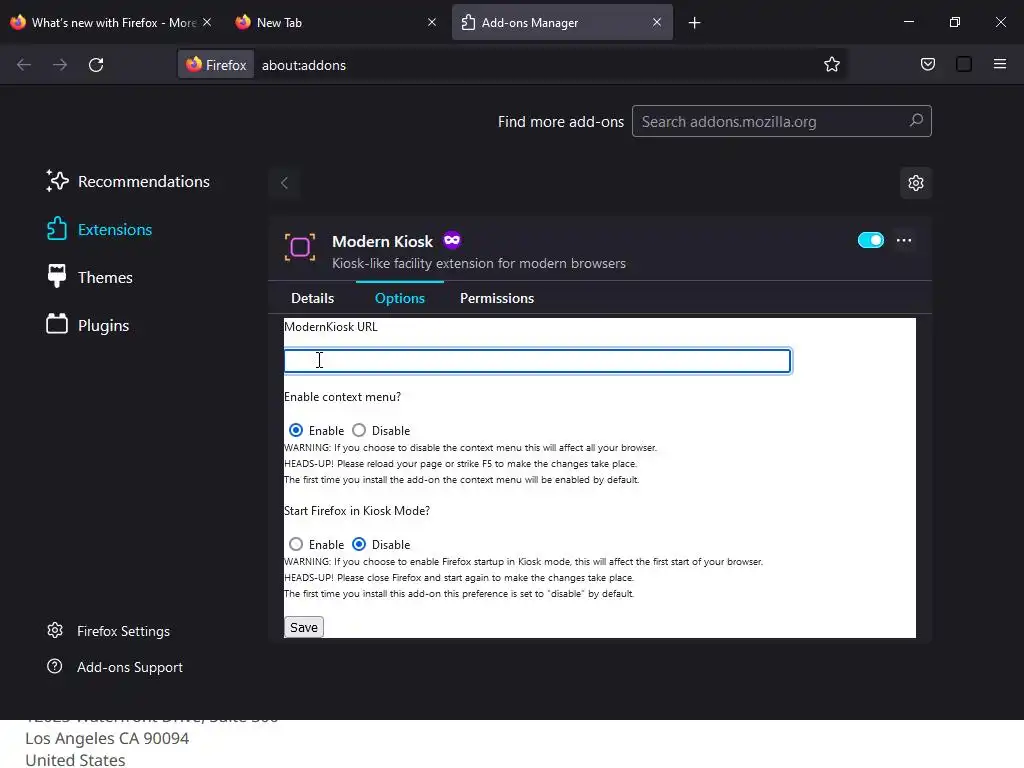Viewport: 1024px width, 768px height.
Task: Select Extensions in the sidebar
Action: click(x=99, y=229)
